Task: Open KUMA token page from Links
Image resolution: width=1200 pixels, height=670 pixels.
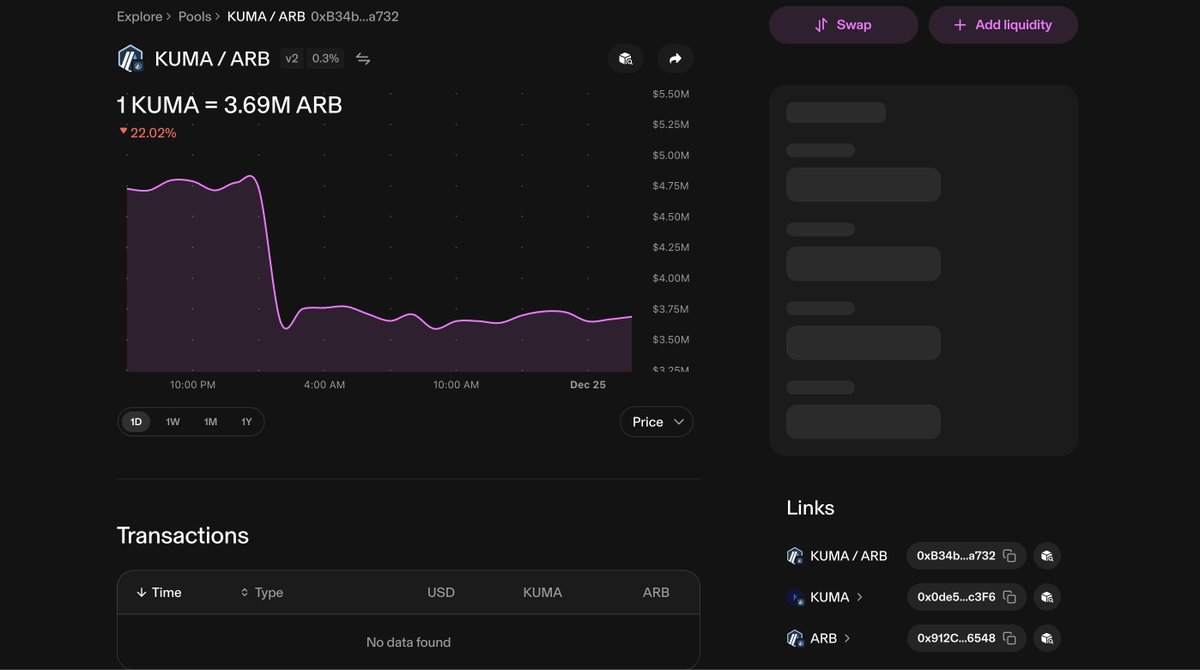Action: (836, 597)
